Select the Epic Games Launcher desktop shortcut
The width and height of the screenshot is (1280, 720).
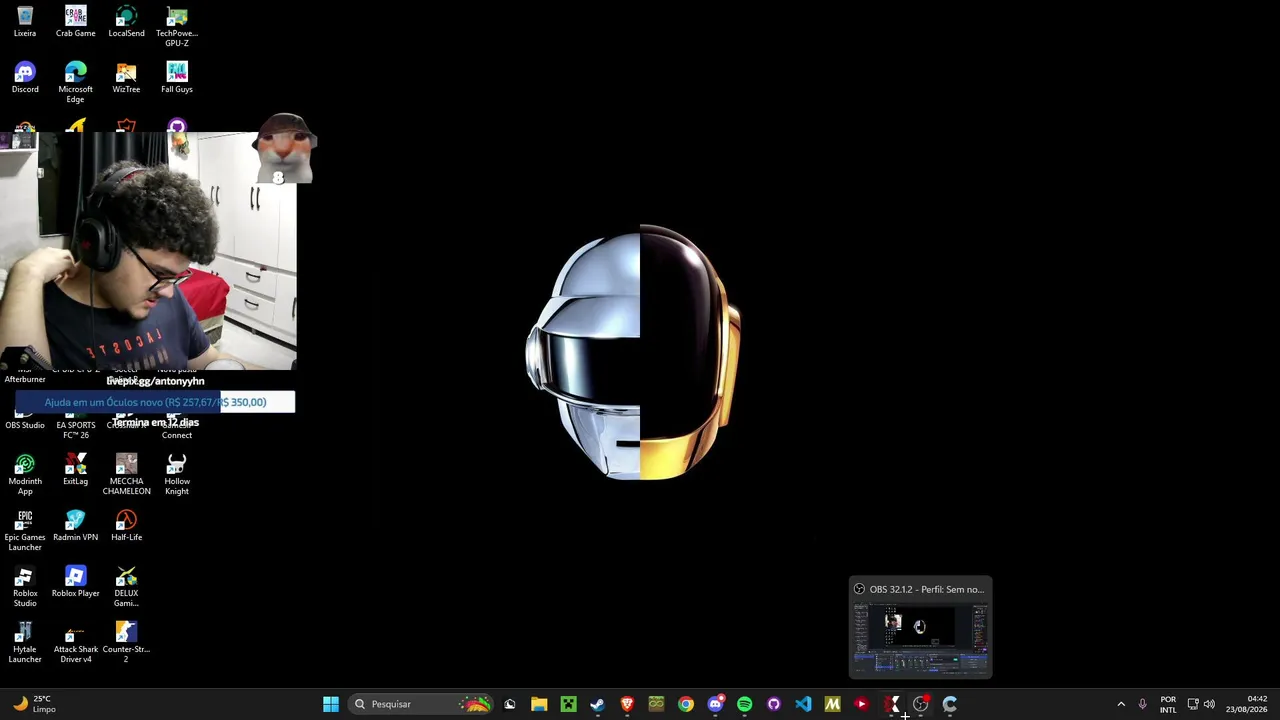(25, 531)
